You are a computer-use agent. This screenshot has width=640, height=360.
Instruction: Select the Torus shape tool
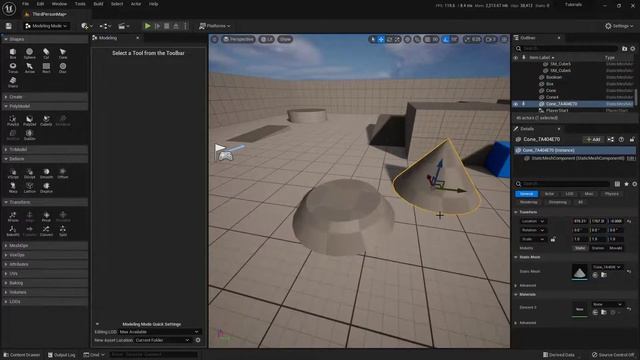coord(13,68)
